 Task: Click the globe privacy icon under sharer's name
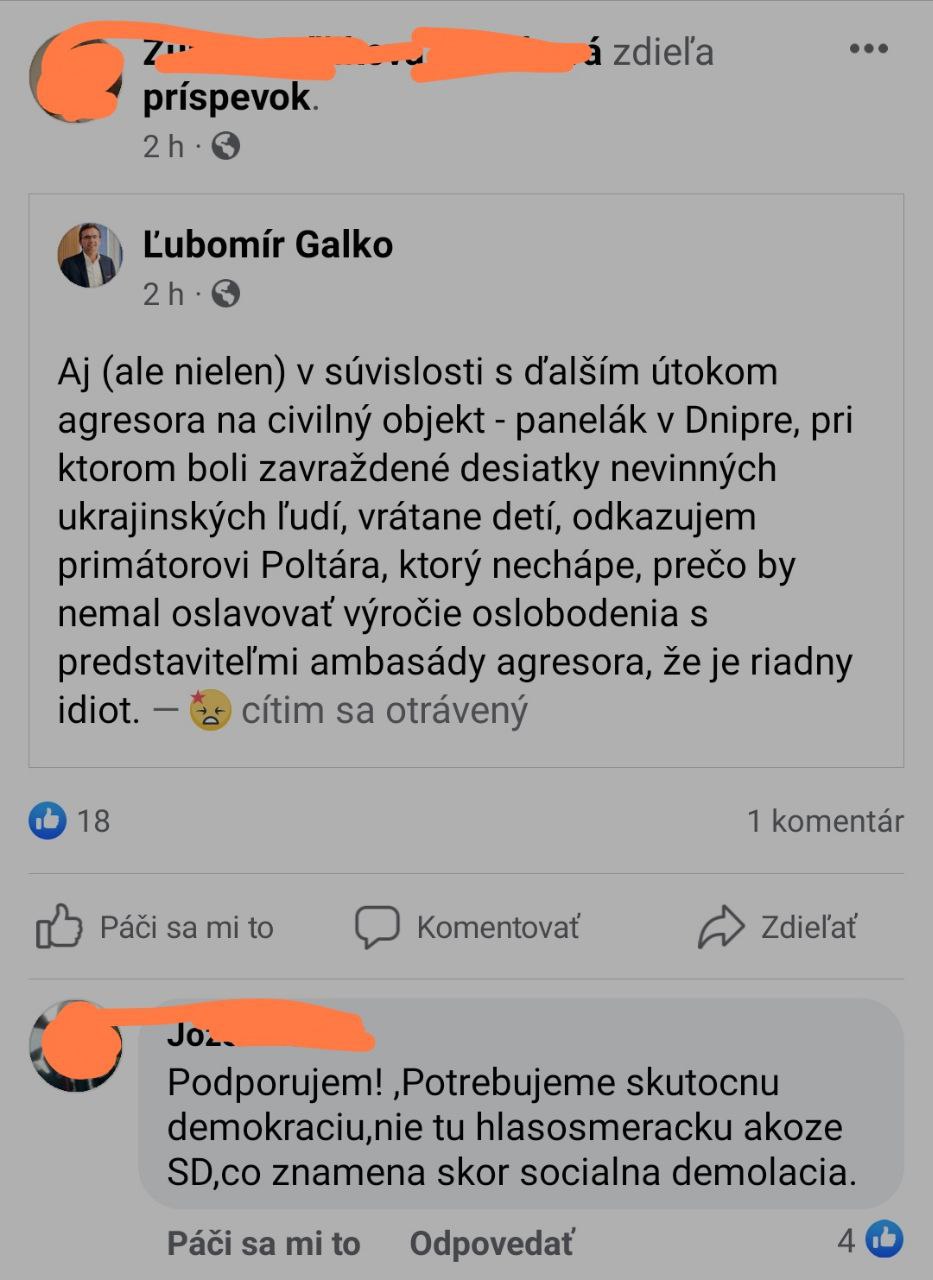(226, 147)
